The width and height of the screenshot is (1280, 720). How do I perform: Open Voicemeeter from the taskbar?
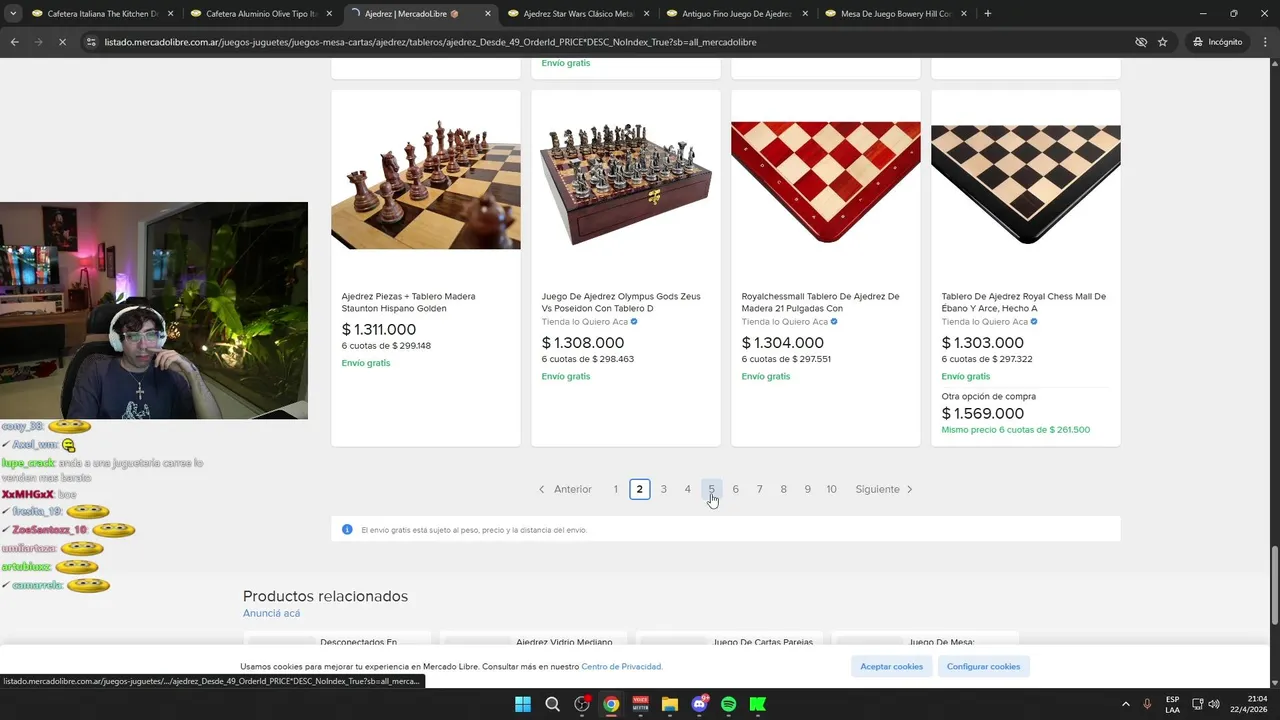tap(640, 704)
